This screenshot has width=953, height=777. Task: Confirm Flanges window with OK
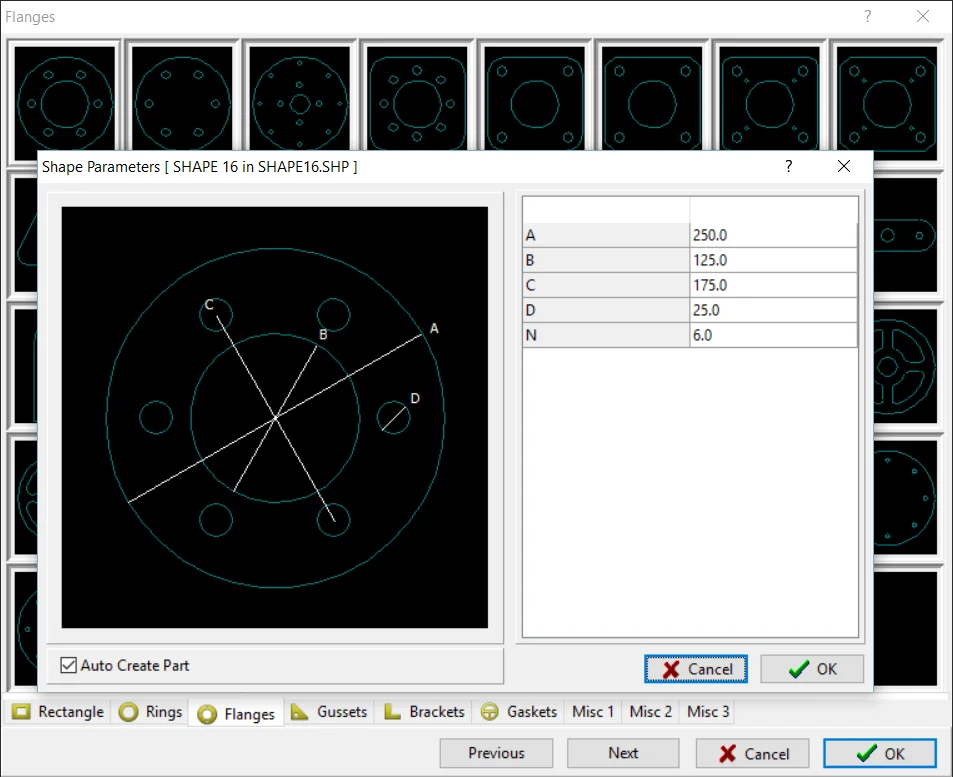pyautogui.click(x=879, y=753)
